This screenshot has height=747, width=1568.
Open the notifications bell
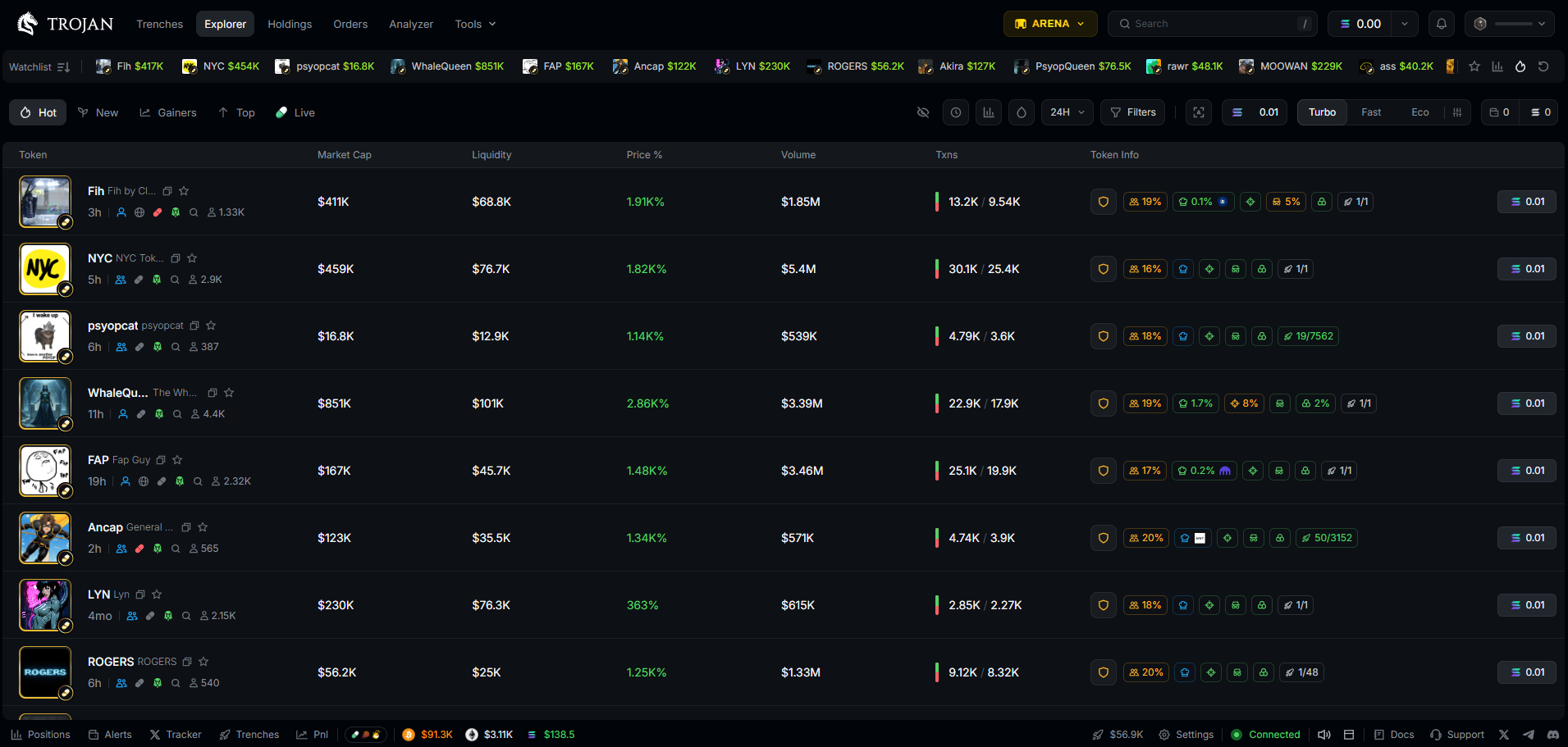[1441, 24]
